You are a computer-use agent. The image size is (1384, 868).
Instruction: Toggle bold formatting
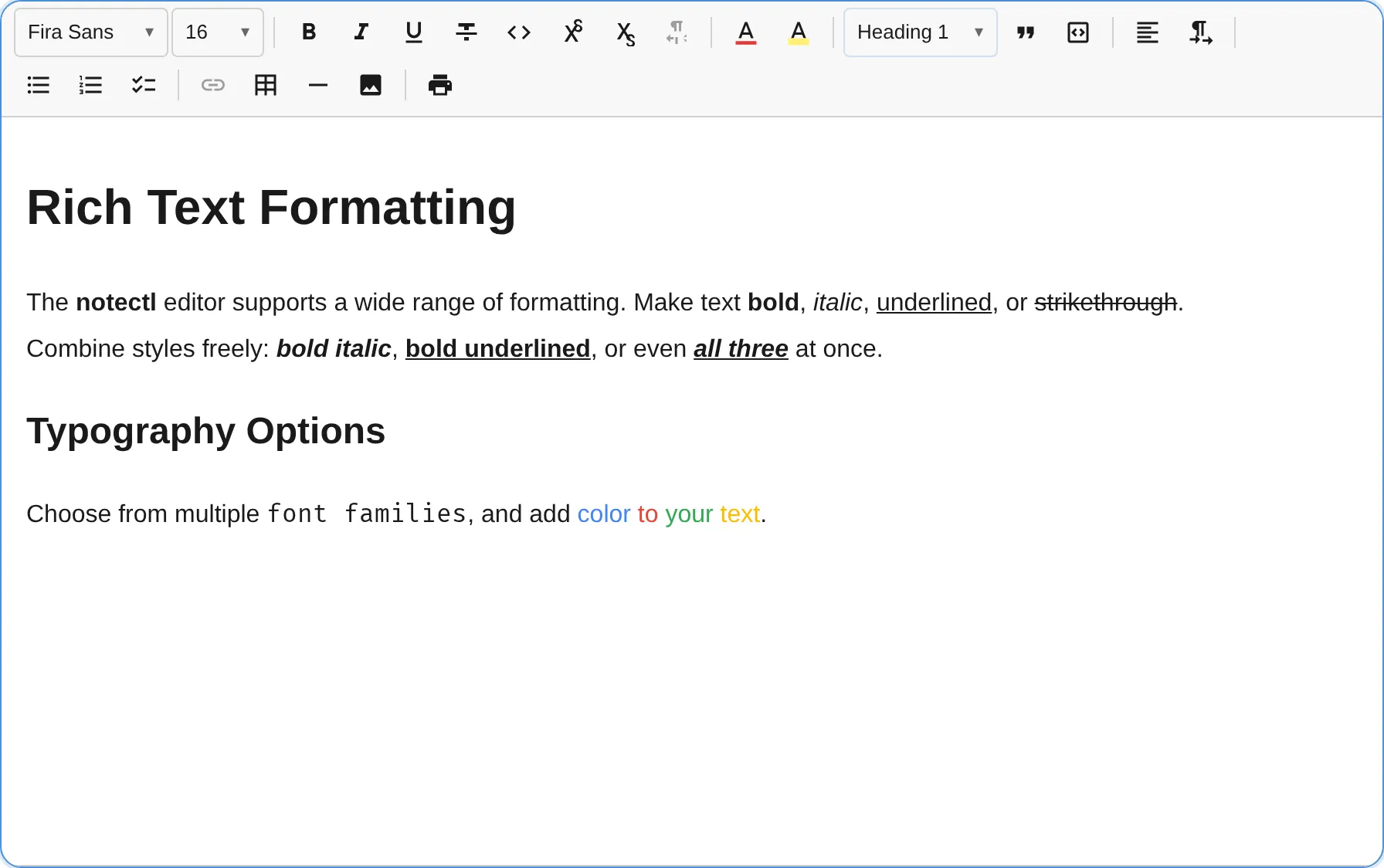coord(309,32)
